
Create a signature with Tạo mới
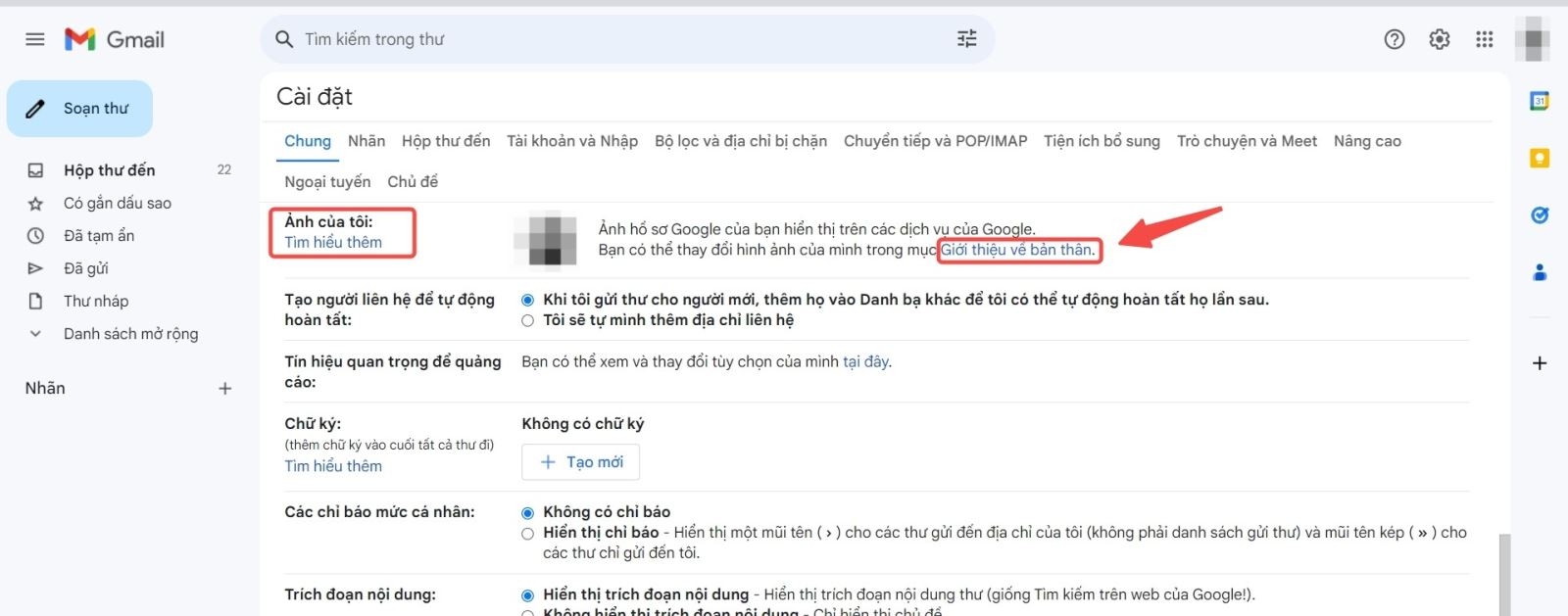coord(581,462)
